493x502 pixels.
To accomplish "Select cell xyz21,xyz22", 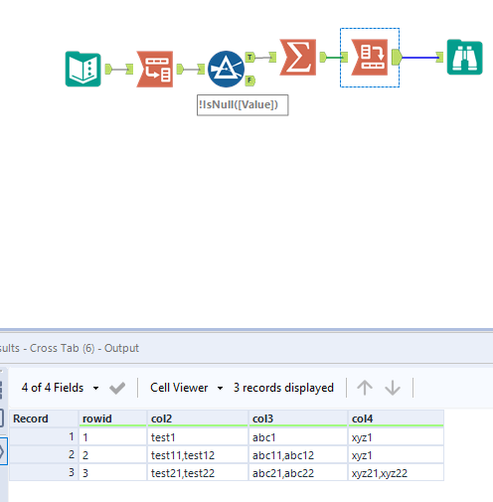I will tap(396, 473).
